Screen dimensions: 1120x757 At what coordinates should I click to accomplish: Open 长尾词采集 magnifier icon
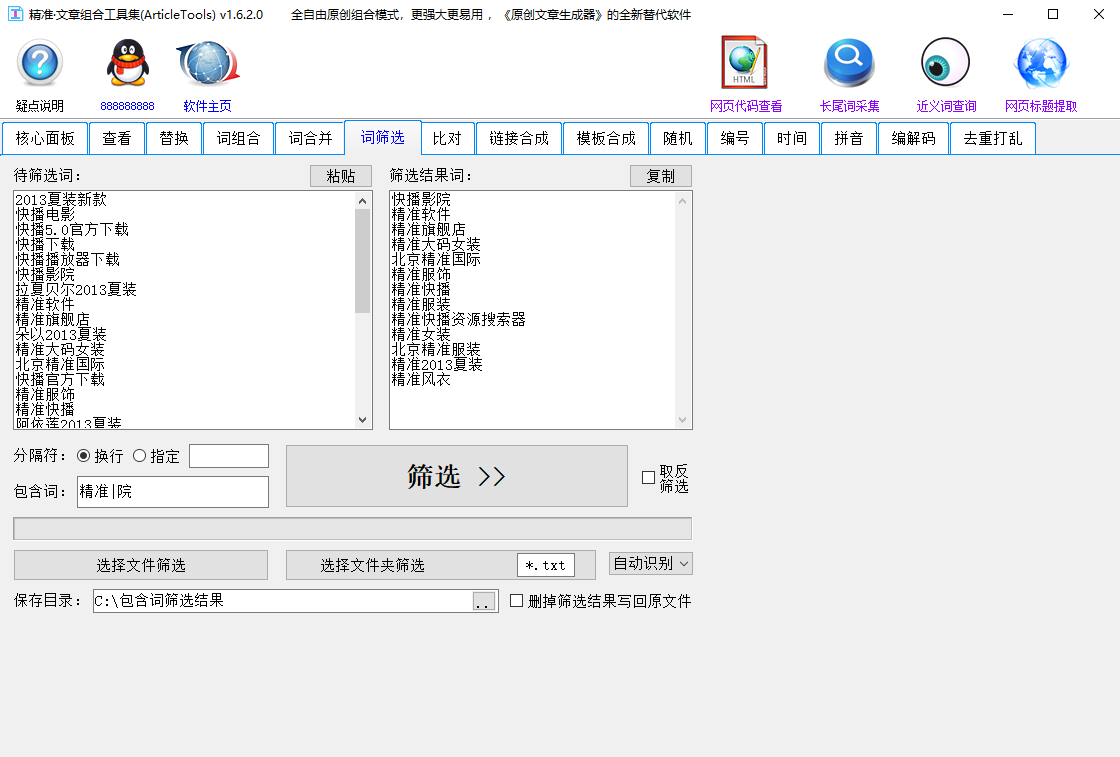click(848, 63)
